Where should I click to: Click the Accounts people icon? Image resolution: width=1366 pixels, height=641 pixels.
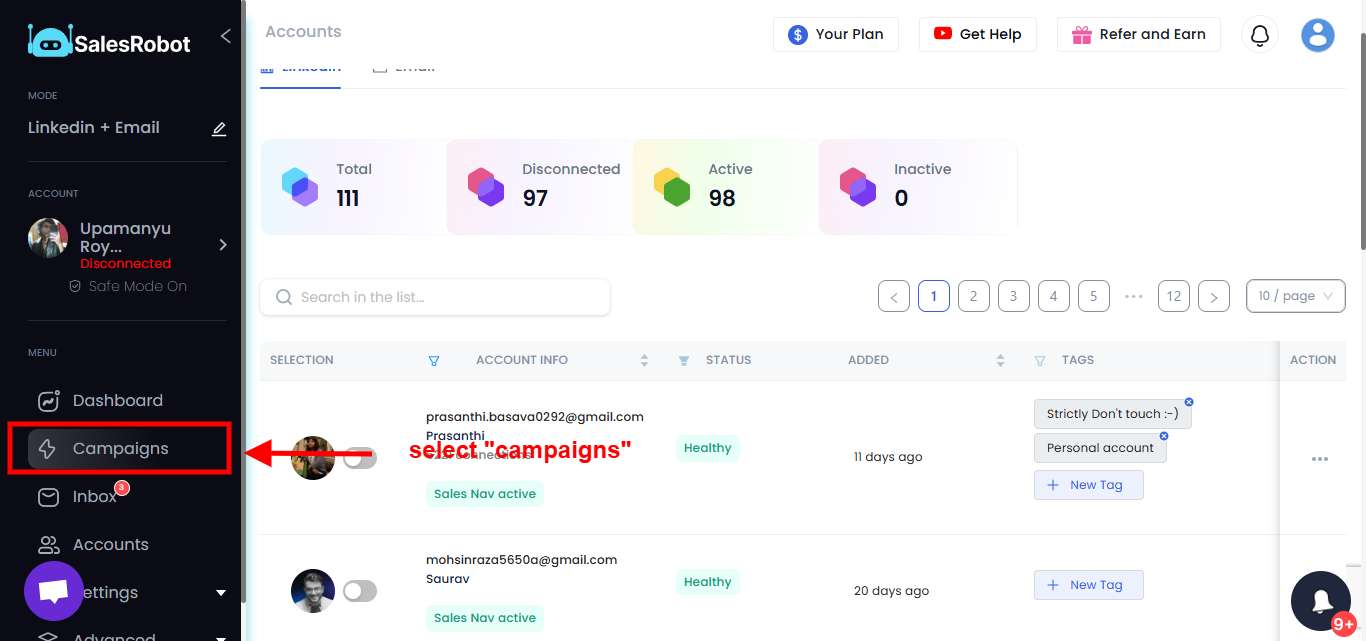coord(48,545)
